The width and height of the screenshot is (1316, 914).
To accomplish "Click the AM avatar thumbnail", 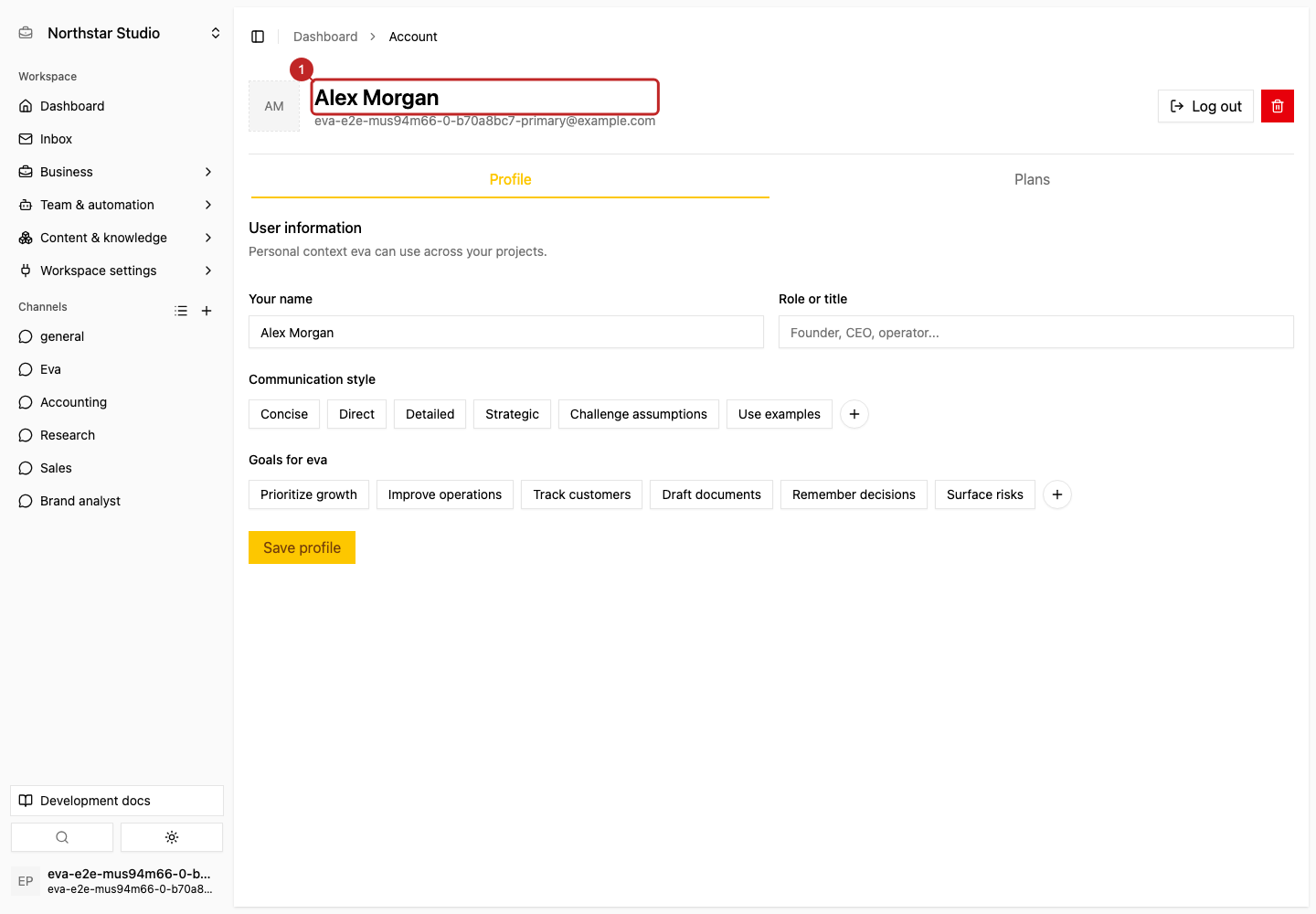I will pos(274,106).
